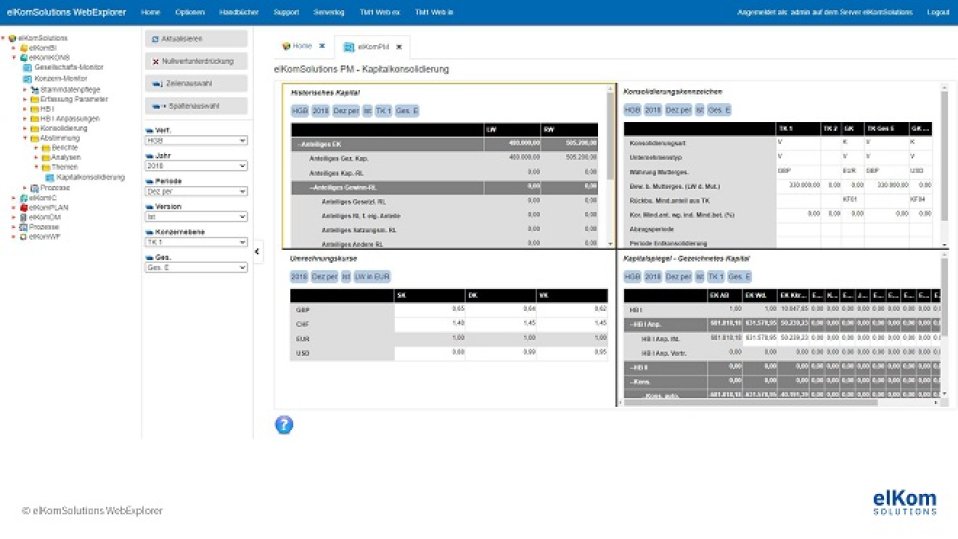Open the Konzern-Monitor in the tree
This screenshot has height=539, width=958.
tap(60, 78)
